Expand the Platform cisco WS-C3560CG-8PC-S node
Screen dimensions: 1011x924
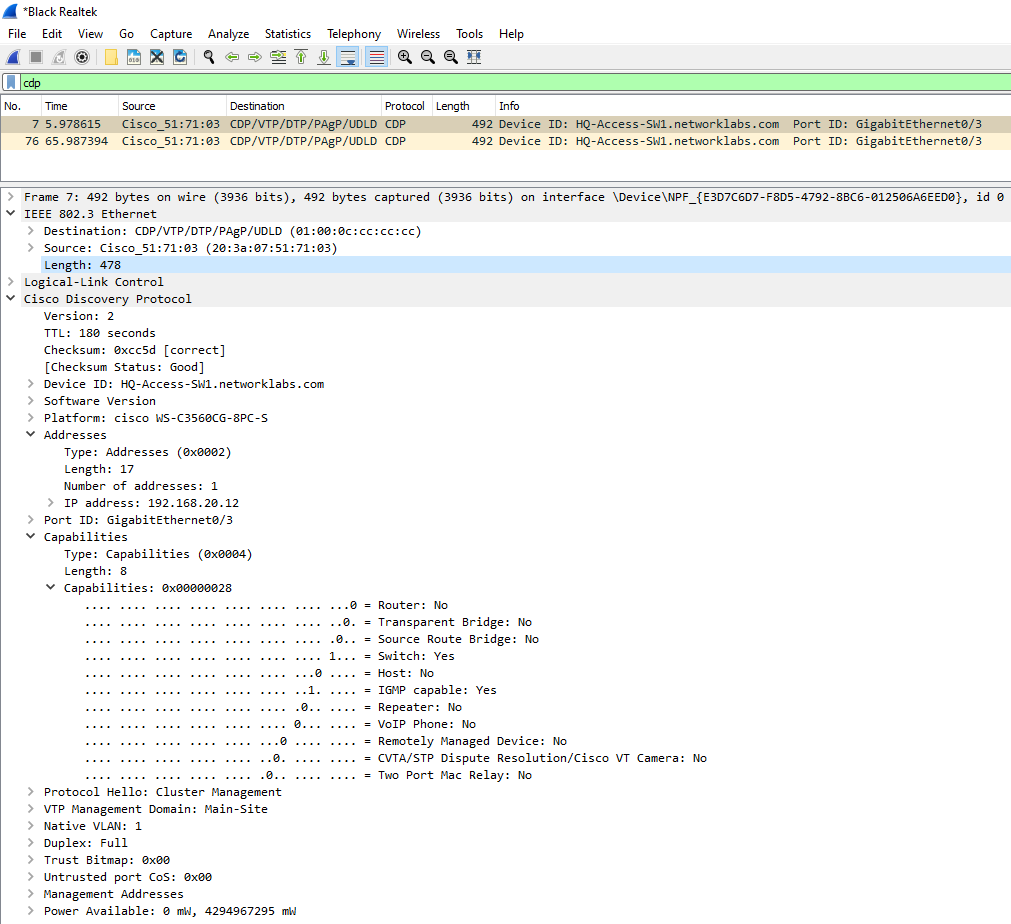point(30,417)
